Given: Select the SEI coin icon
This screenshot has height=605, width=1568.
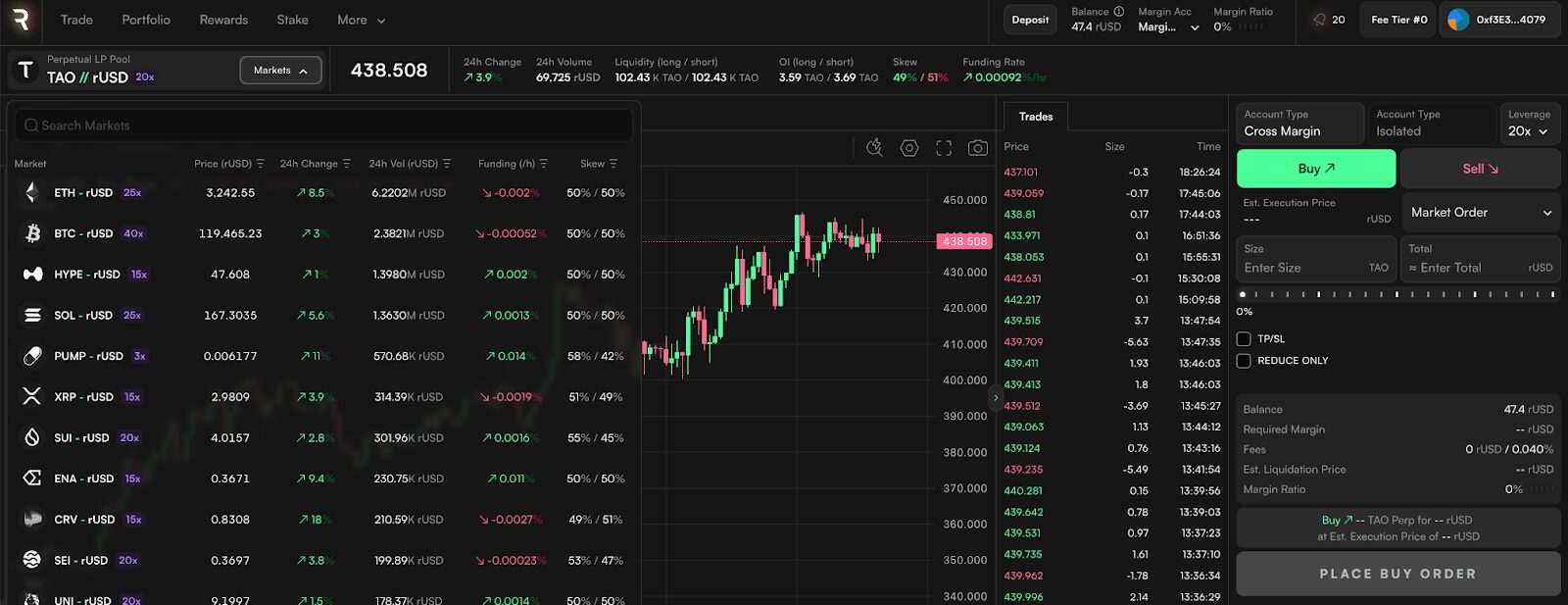Looking at the screenshot, I should 32,560.
